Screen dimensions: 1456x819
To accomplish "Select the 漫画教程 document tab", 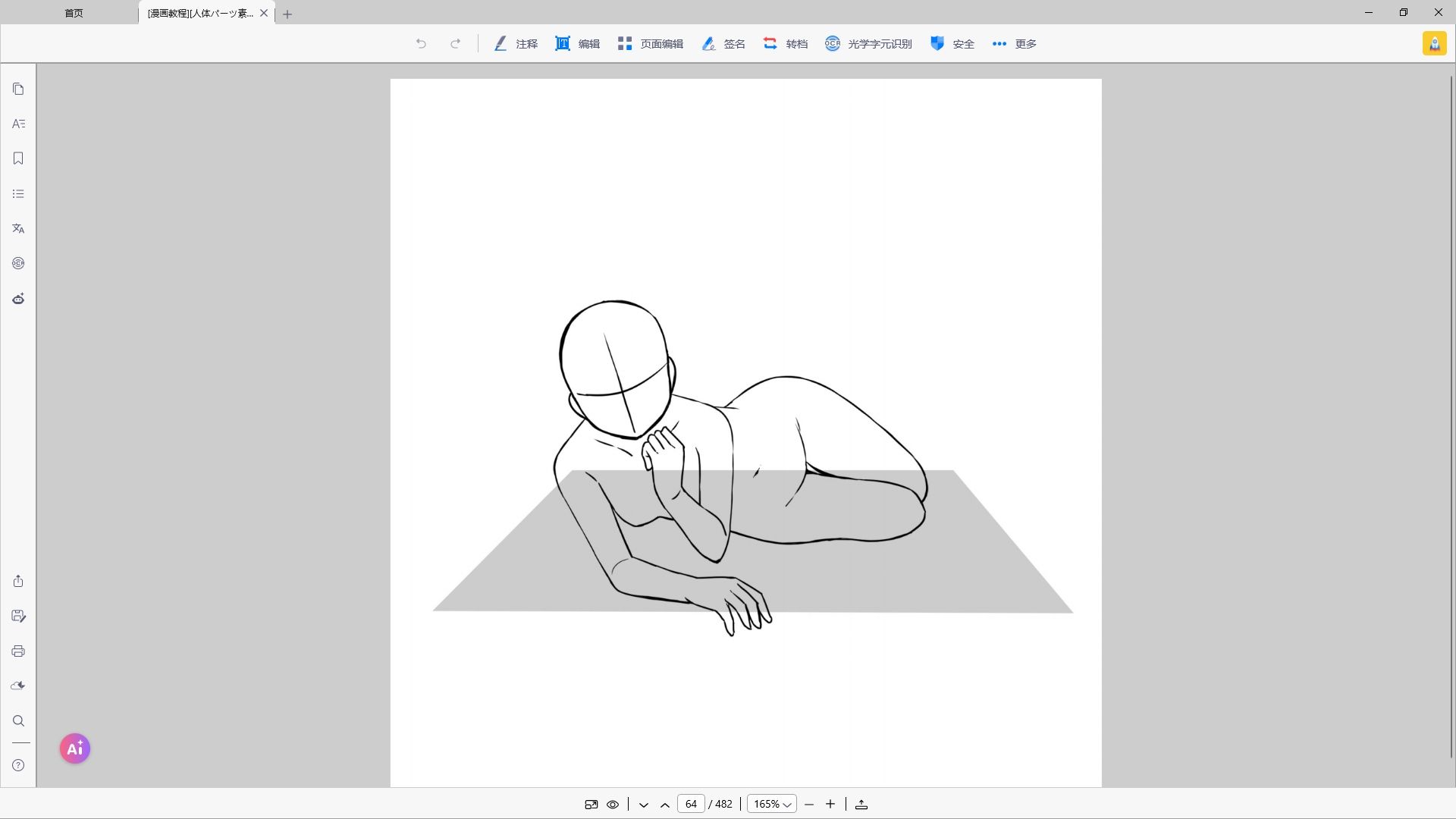I will coord(200,13).
